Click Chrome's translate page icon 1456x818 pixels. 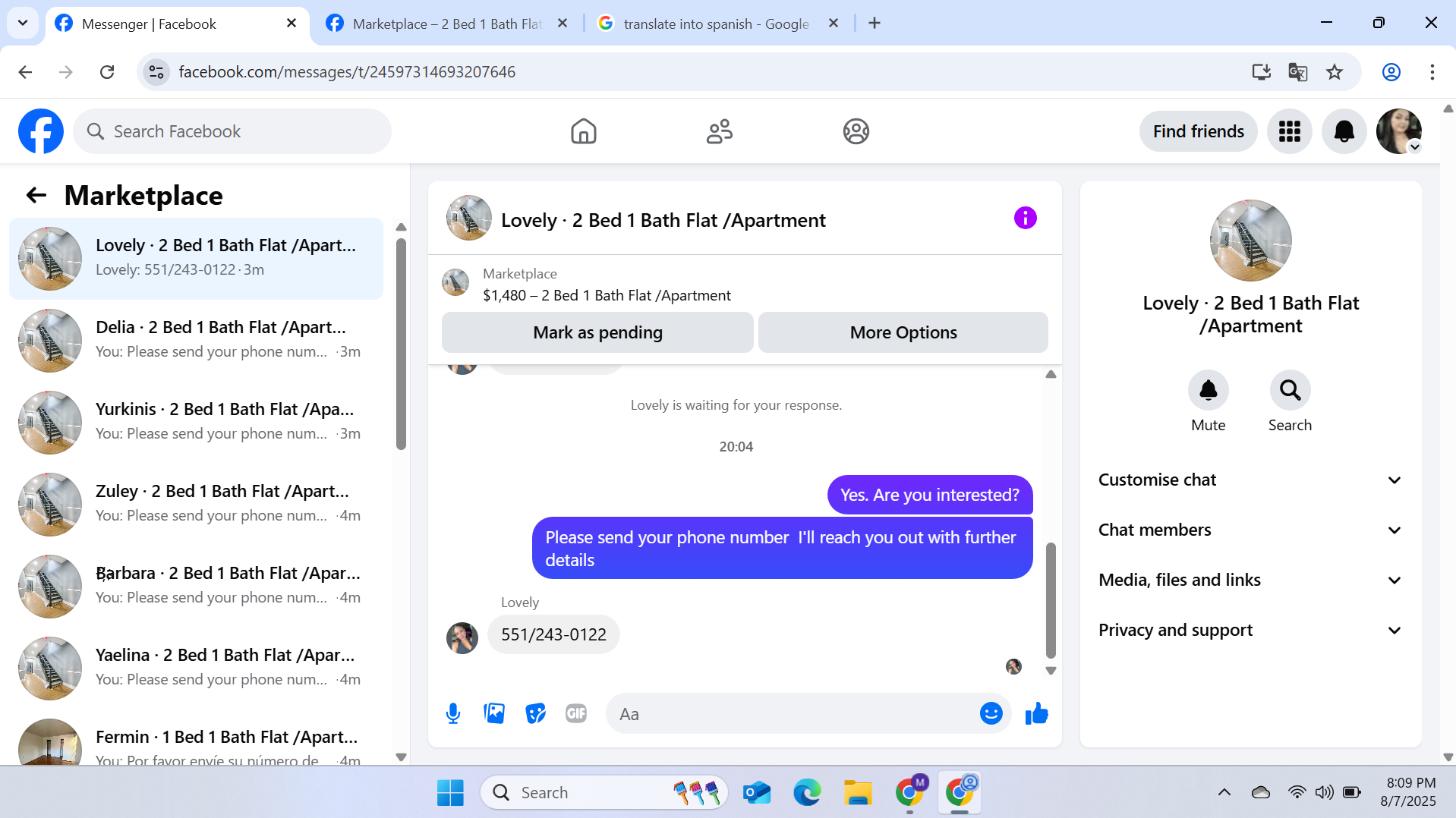coord(1297,72)
